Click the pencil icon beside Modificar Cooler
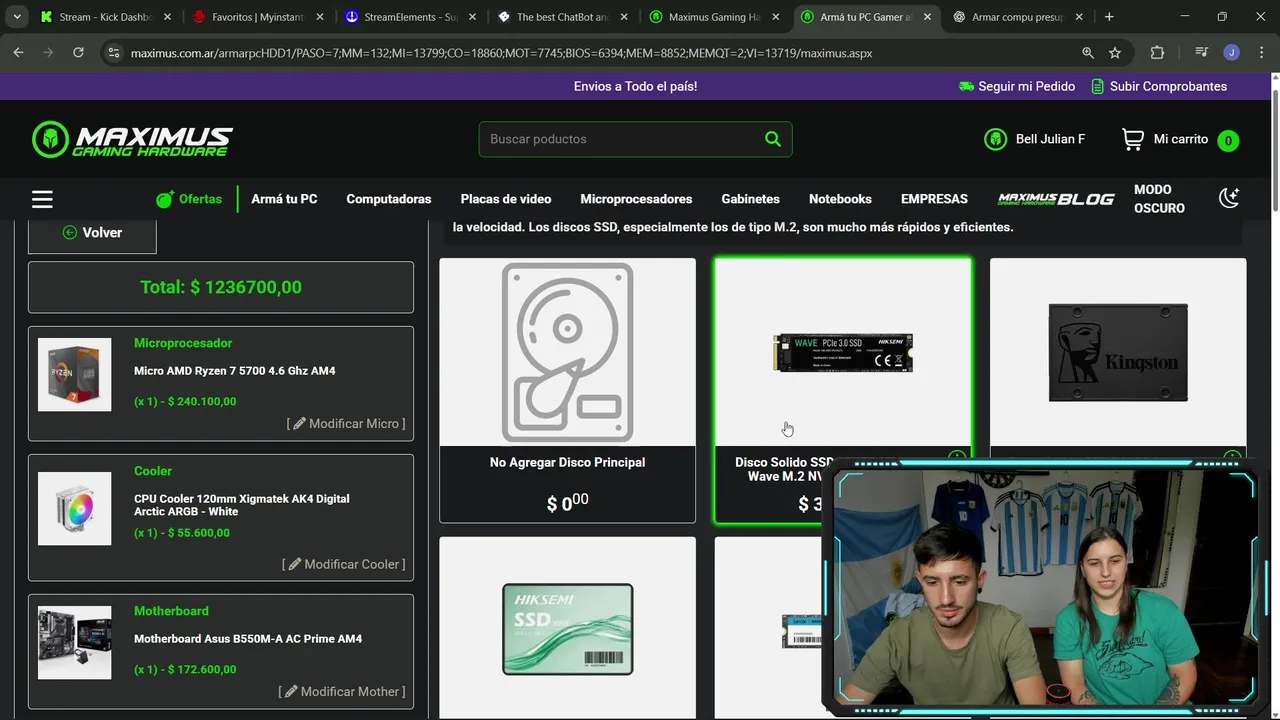 coord(295,564)
